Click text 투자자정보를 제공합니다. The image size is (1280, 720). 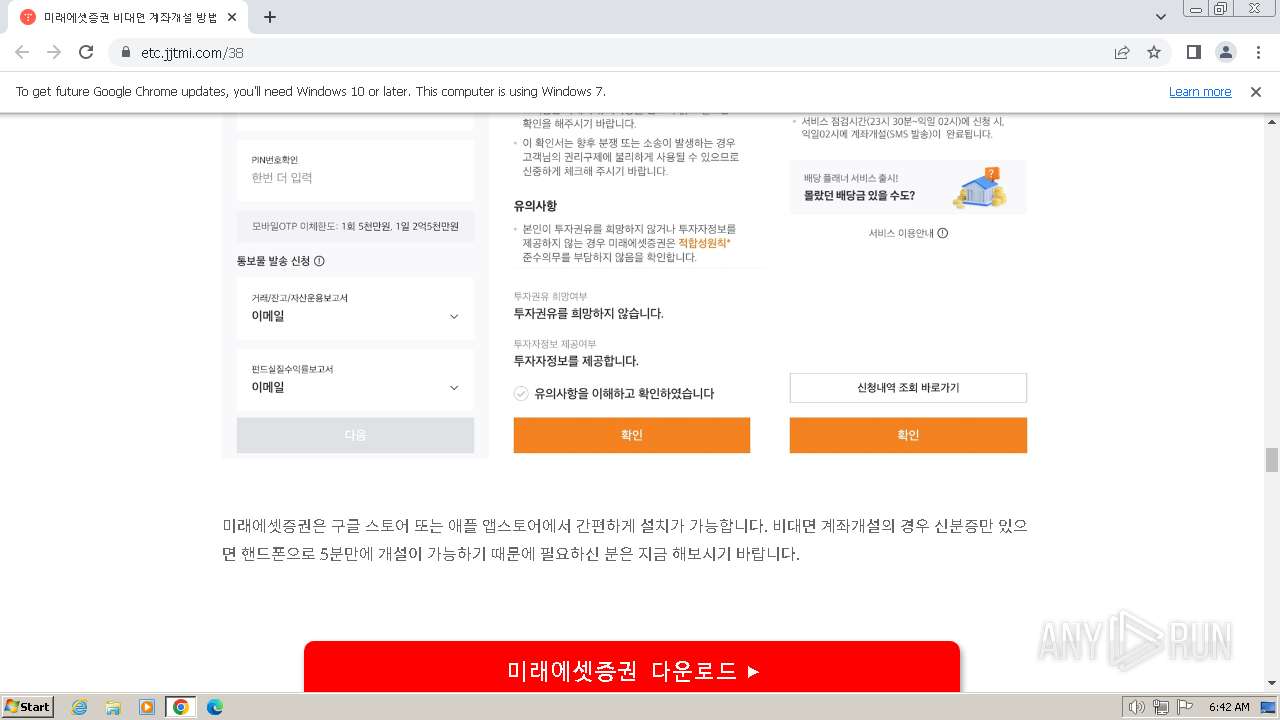576,361
